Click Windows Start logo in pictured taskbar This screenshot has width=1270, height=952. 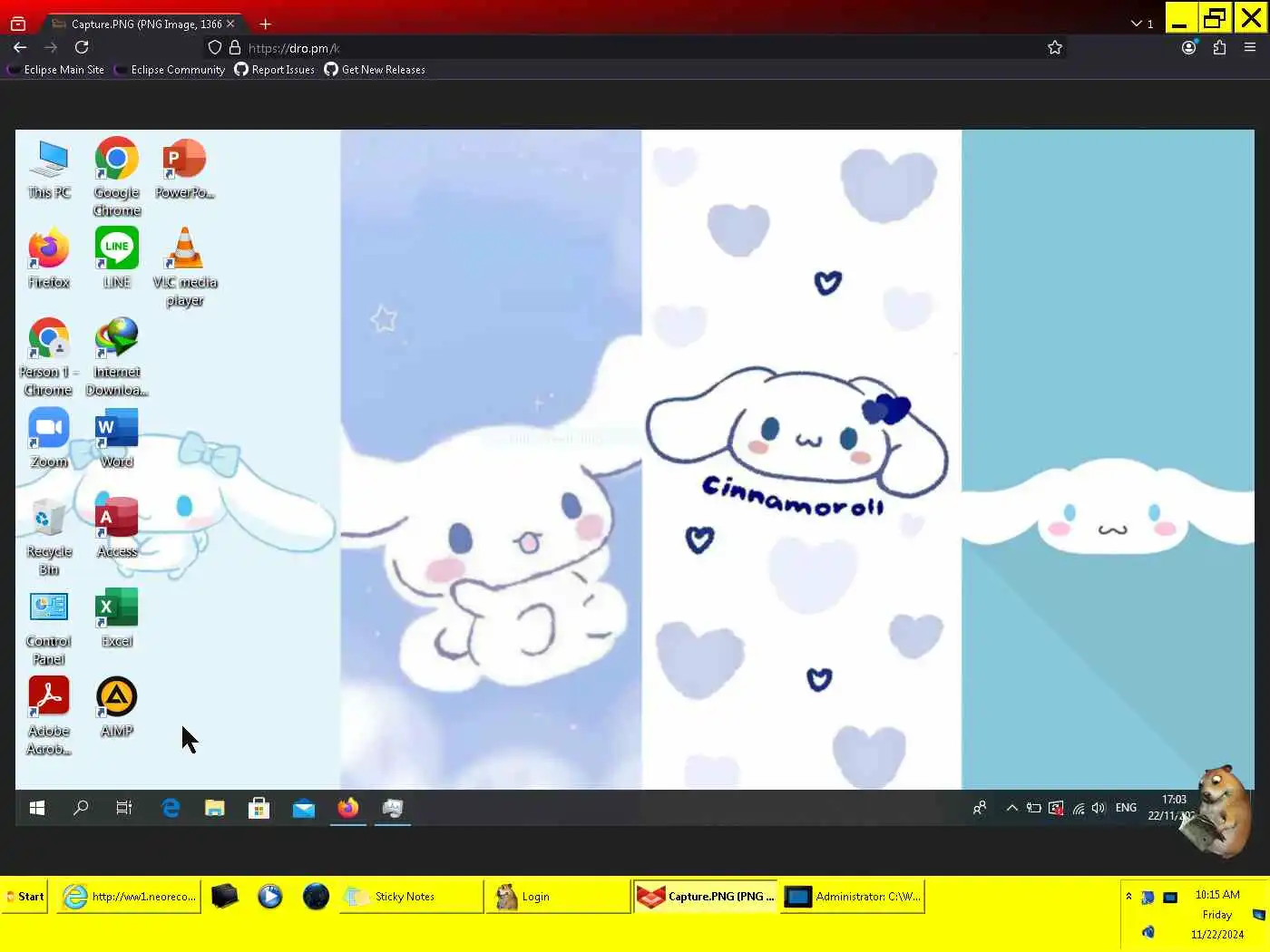tap(37, 808)
